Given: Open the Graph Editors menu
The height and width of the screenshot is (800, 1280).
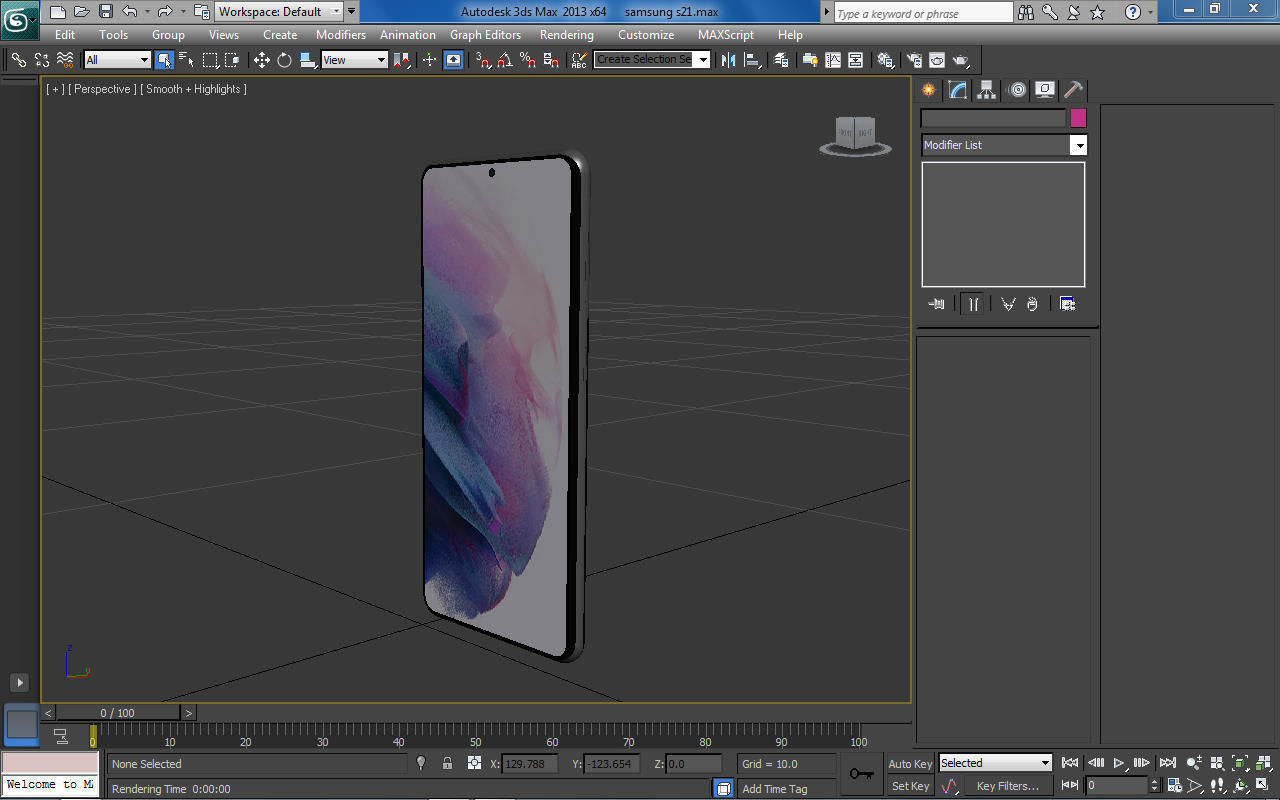Looking at the screenshot, I should point(485,35).
